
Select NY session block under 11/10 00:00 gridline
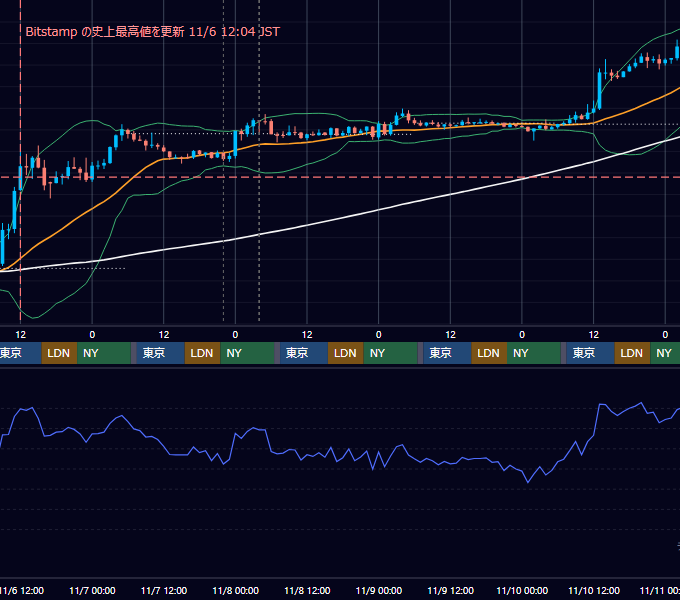point(533,353)
